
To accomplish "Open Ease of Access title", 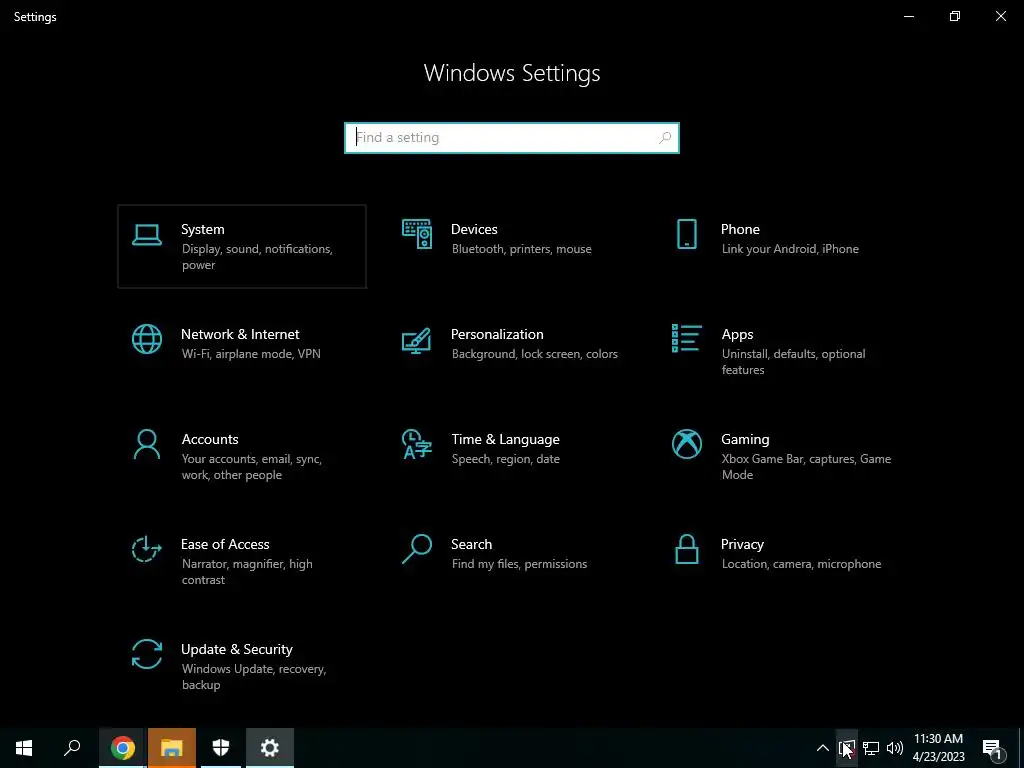I will (225, 545).
